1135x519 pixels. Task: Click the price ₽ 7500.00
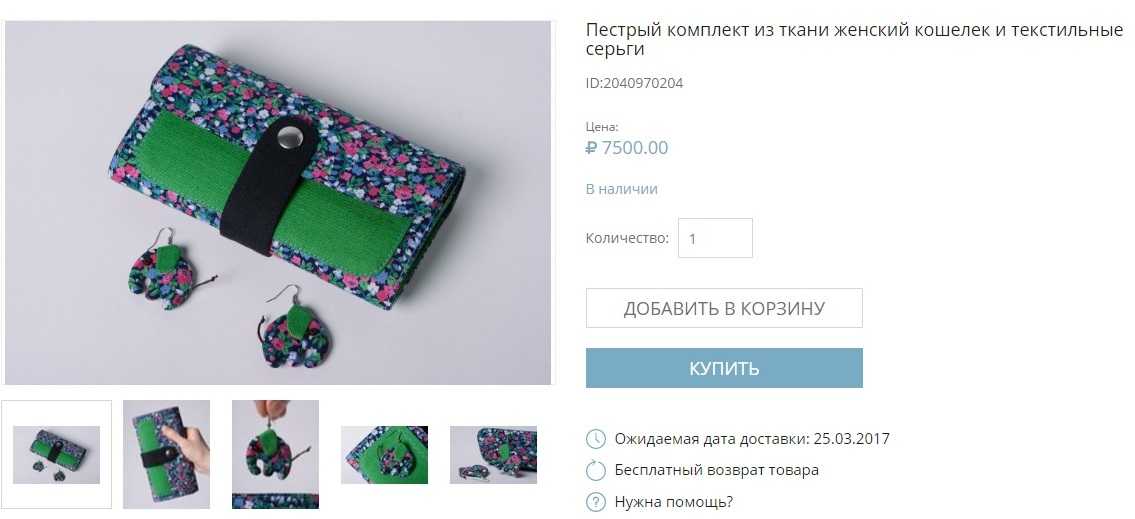[x=627, y=148]
